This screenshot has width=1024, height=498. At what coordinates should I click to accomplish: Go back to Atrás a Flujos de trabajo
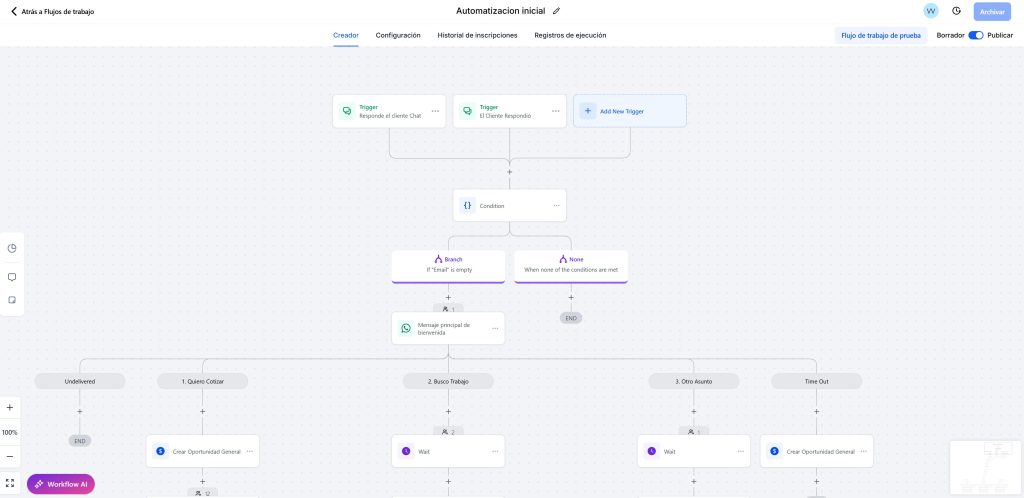point(52,12)
